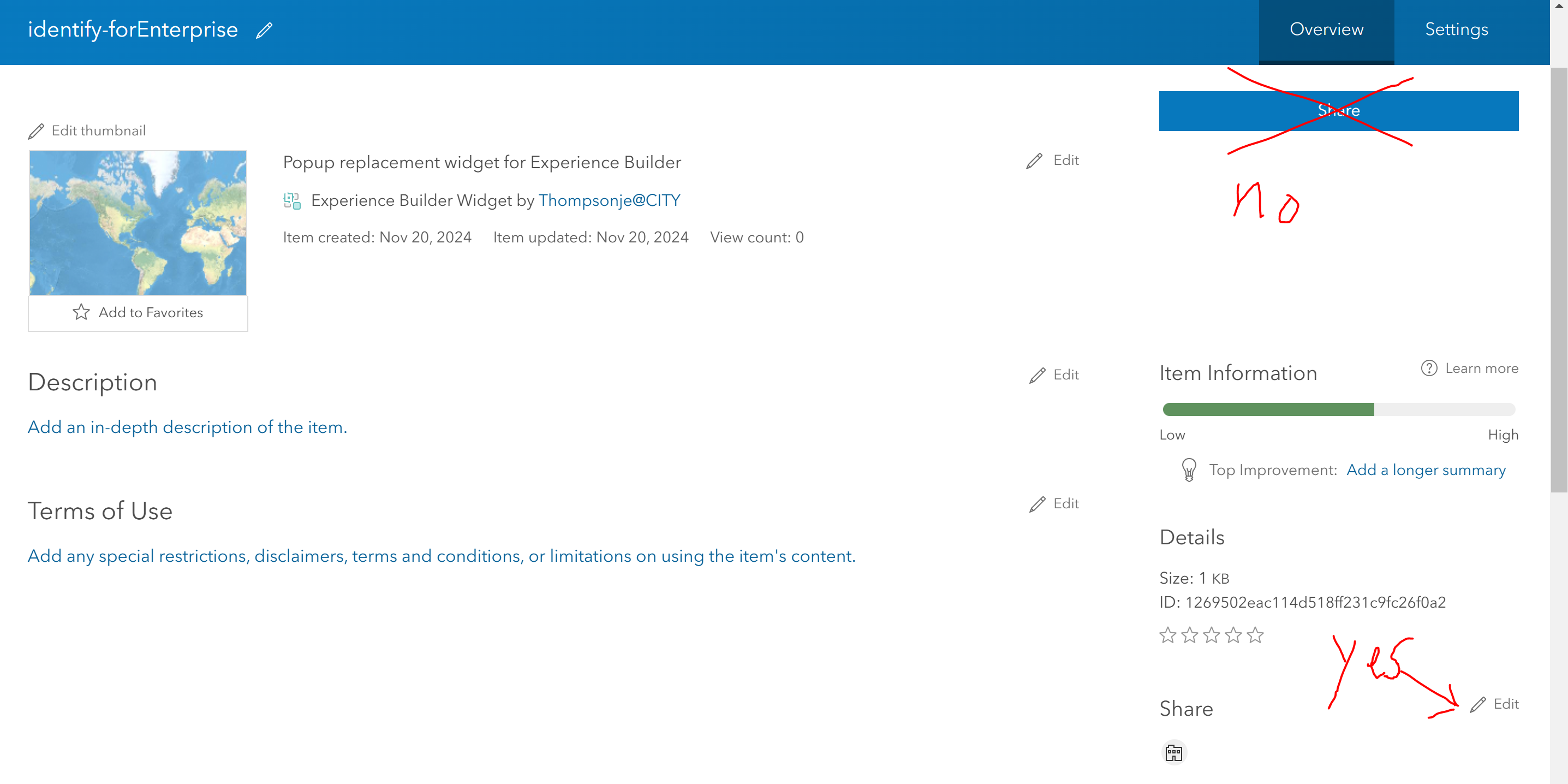Select the Overview tab
This screenshot has width=1568, height=784.
point(1326,28)
